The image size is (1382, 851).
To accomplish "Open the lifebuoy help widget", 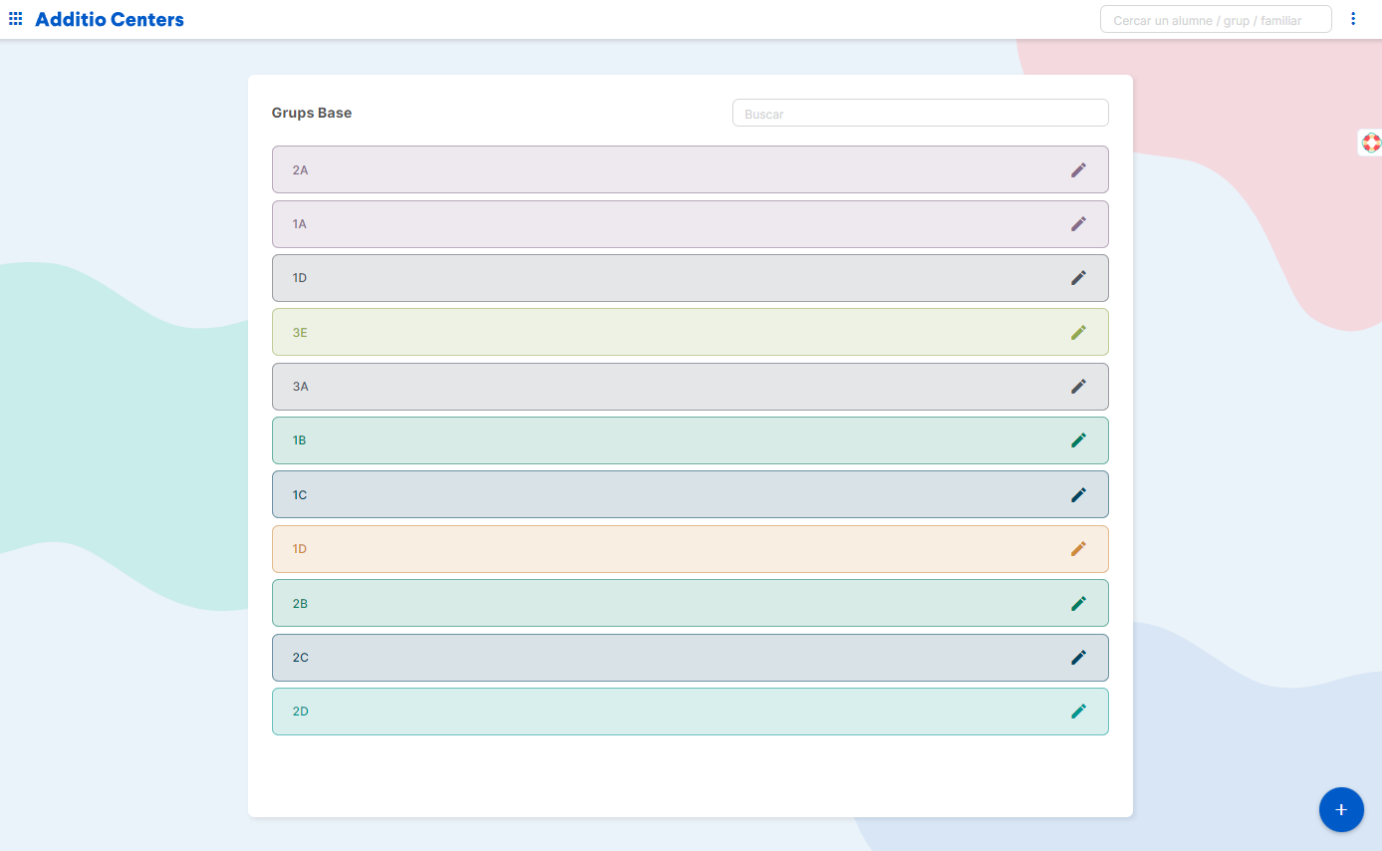I will tap(1371, 142).
